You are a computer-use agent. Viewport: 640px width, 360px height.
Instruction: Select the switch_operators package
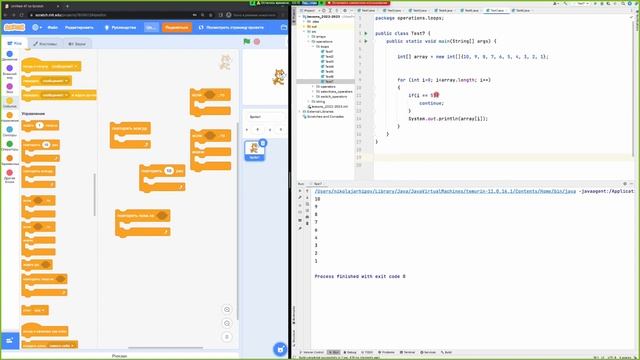click(x=332, y=96)
